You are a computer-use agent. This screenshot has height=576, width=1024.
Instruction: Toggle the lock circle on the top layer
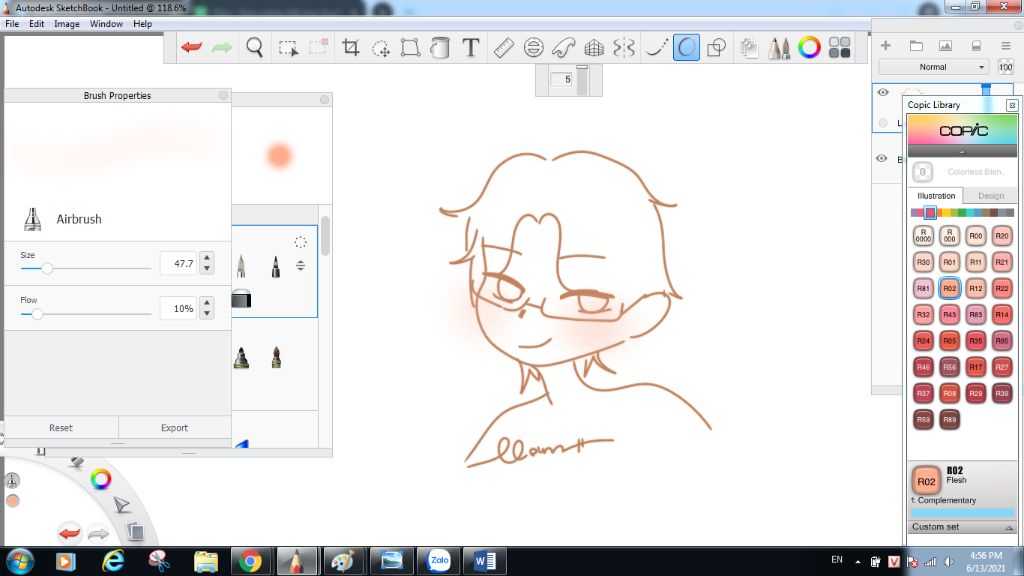point(883,122)
